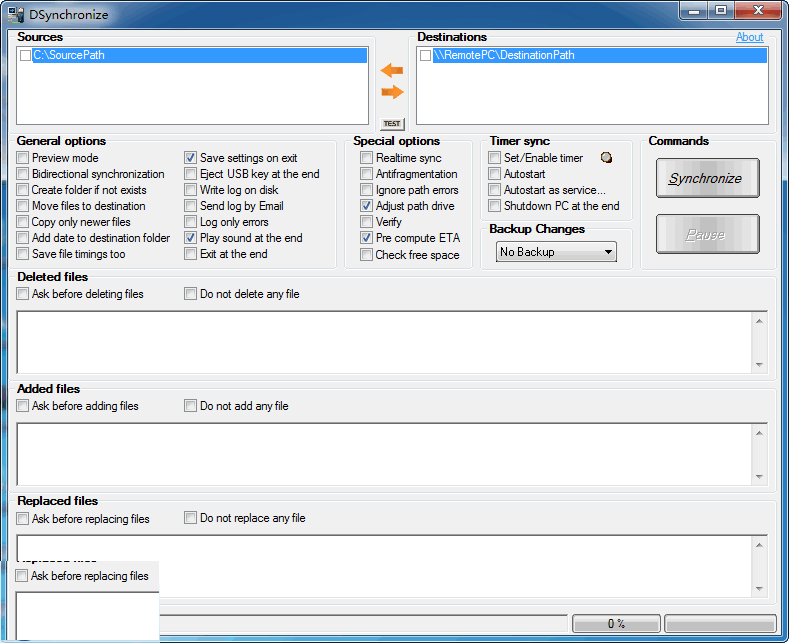Disable Play sound at the end
The image size is (789, 643).
click(x=190, y=238)
